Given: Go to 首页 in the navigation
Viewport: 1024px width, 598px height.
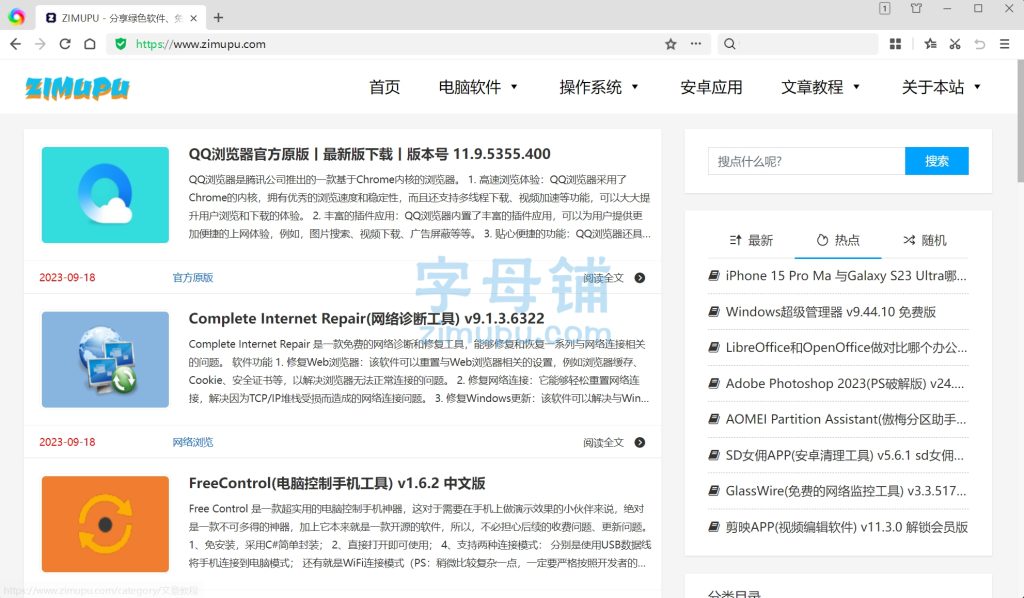Looking at the screenshot, I should coord(385,87).
